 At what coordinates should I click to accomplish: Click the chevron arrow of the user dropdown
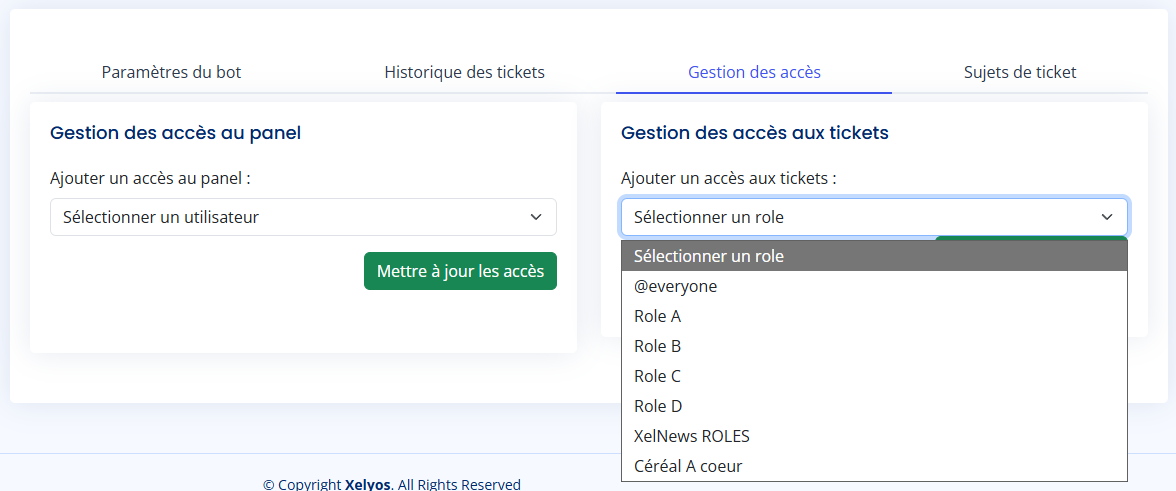click(x=536, y=217)
